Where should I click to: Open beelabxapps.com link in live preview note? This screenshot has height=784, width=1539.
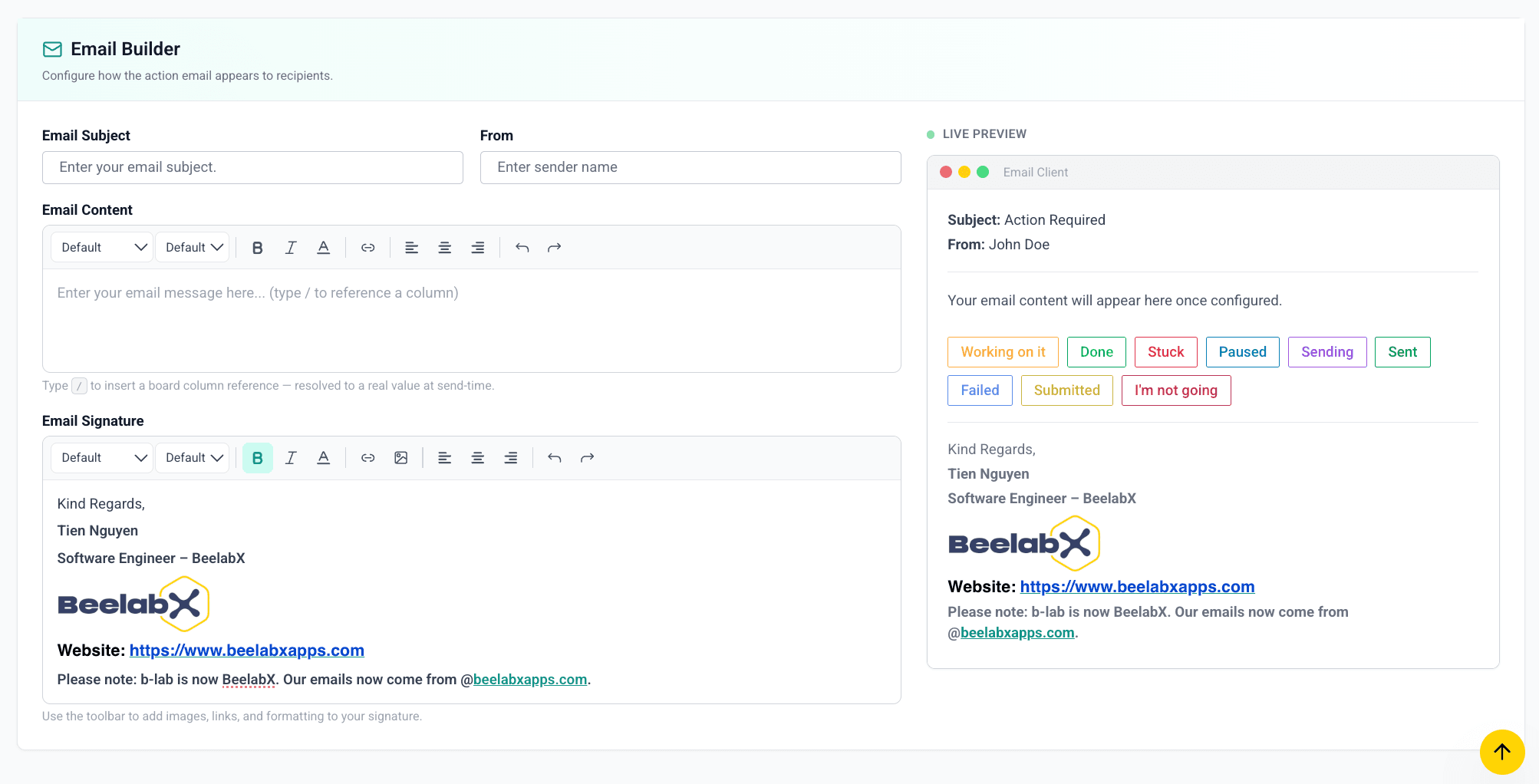[x=1017, y=633]
